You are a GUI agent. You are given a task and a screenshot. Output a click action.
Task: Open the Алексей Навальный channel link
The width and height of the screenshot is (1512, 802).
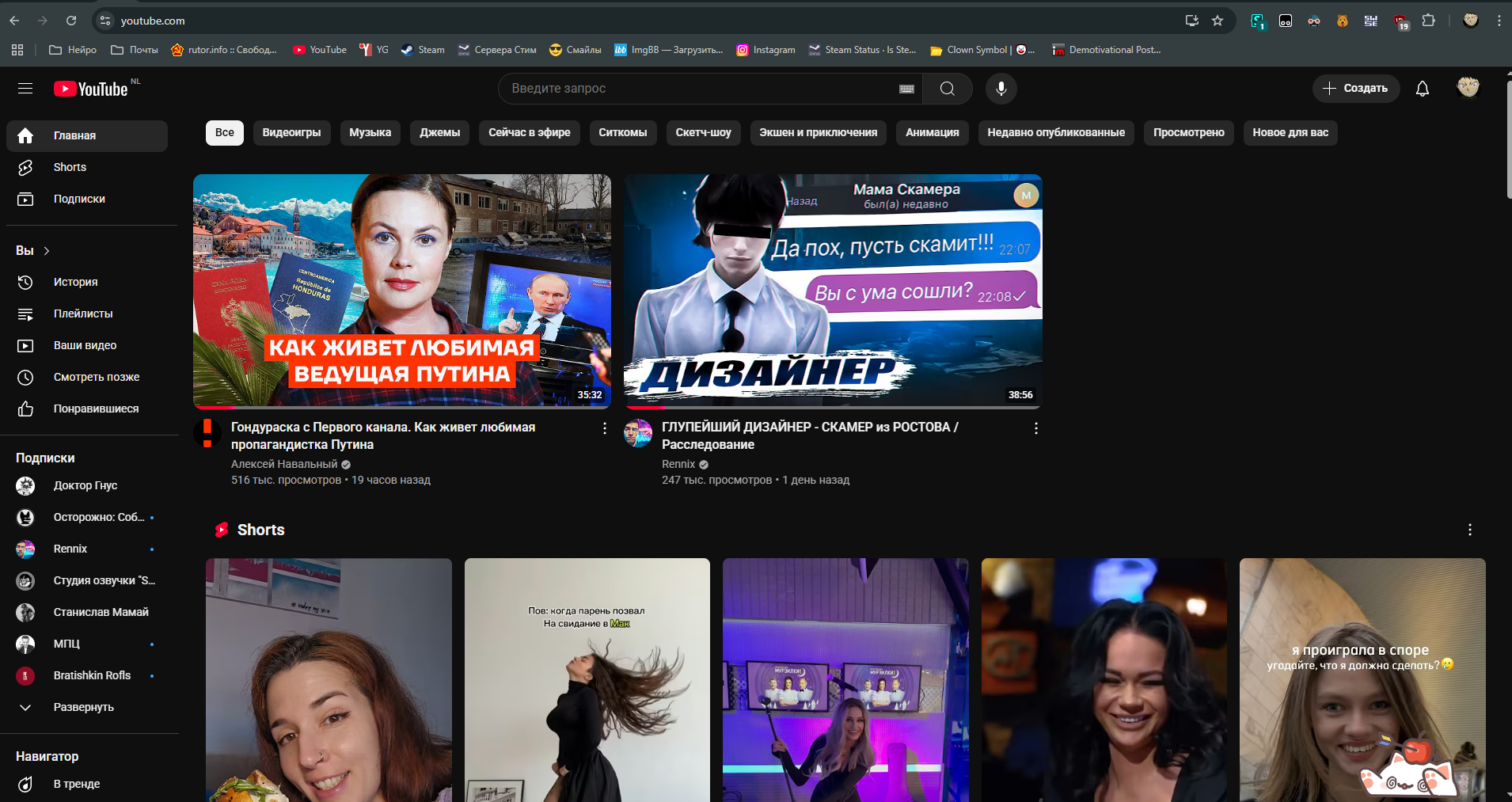click(283, 464)
